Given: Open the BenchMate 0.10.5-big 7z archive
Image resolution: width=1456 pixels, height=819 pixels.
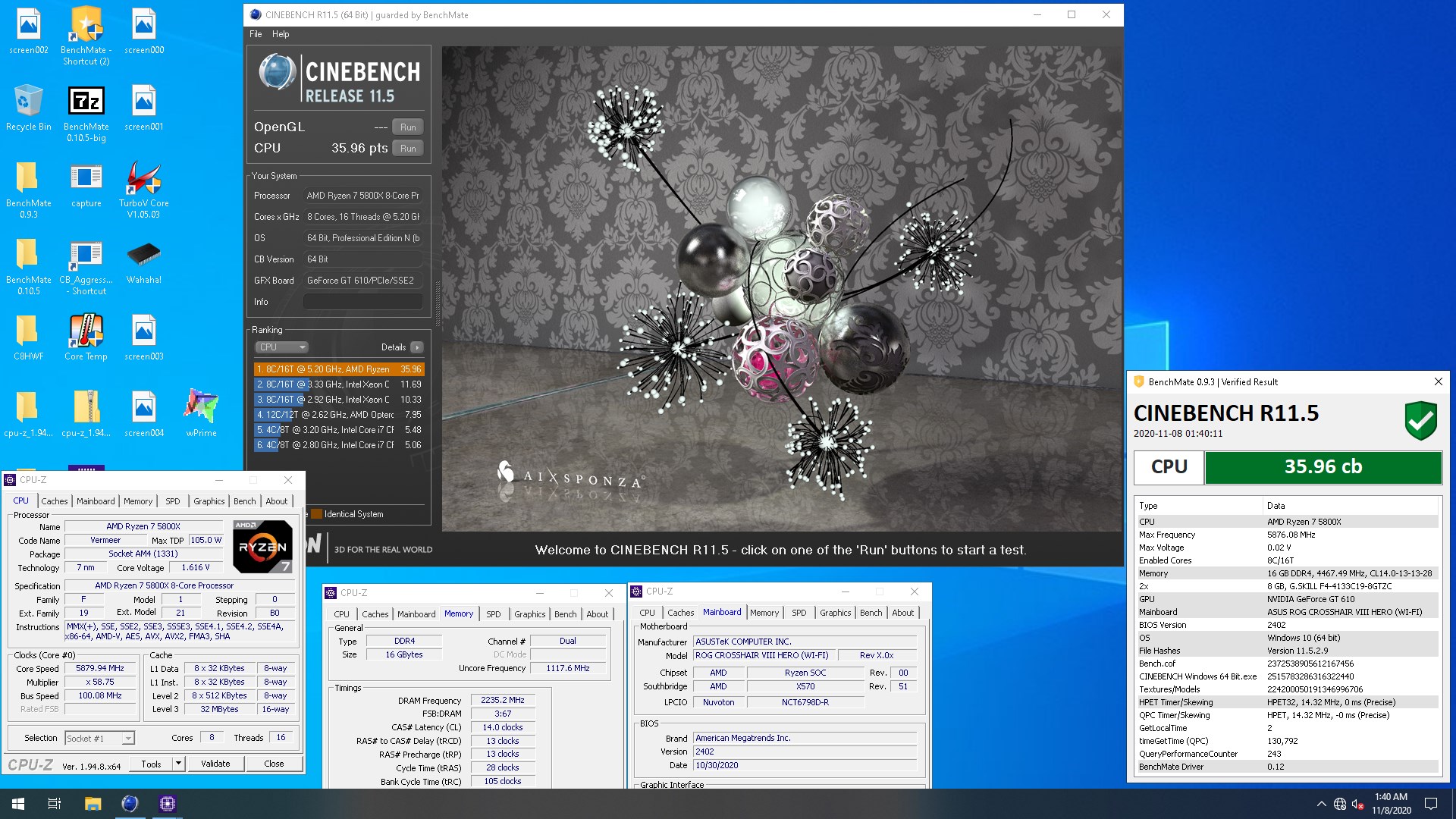Looking at the screenshot, I should 86,114.
